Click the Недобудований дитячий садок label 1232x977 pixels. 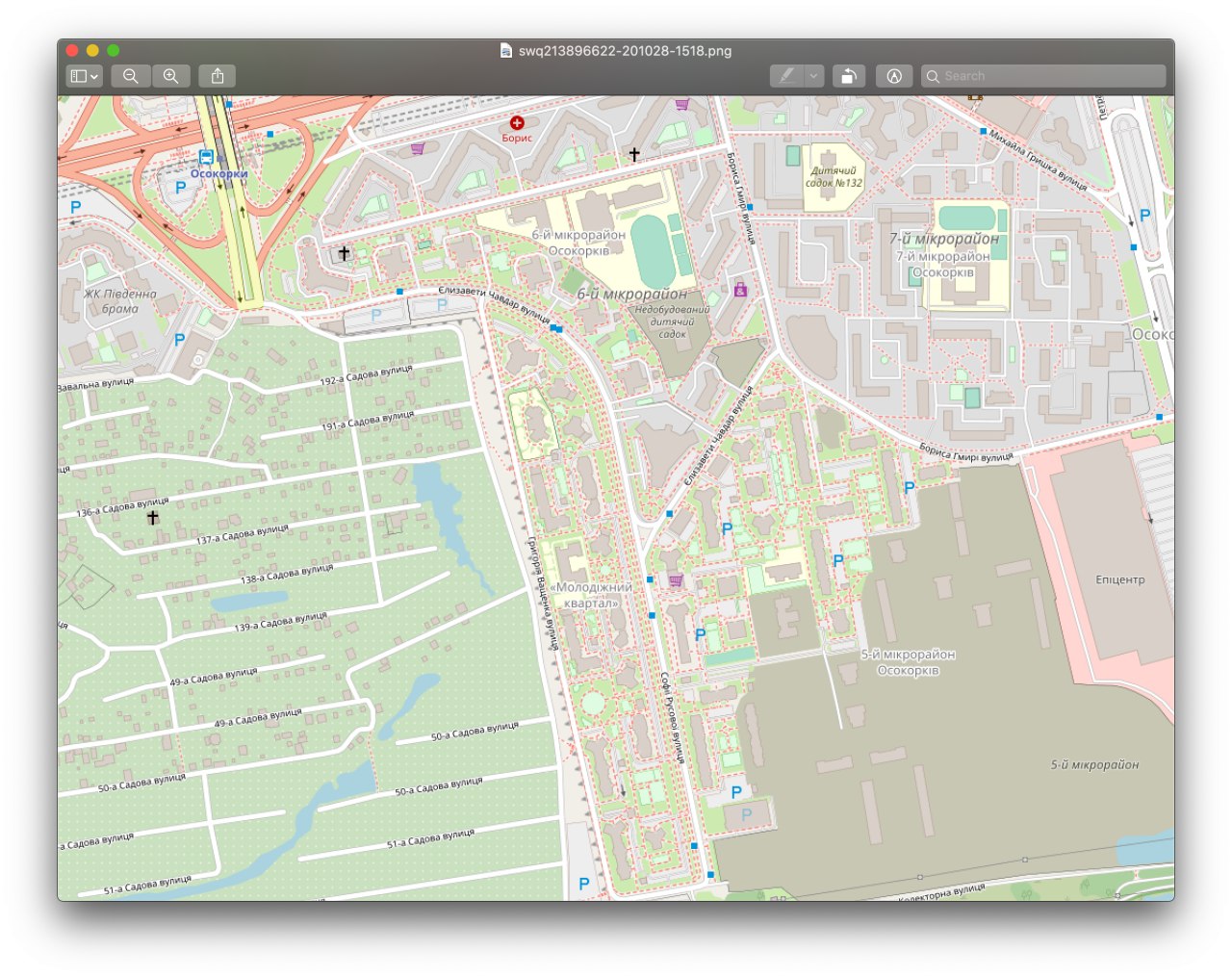tap(672, 321)
